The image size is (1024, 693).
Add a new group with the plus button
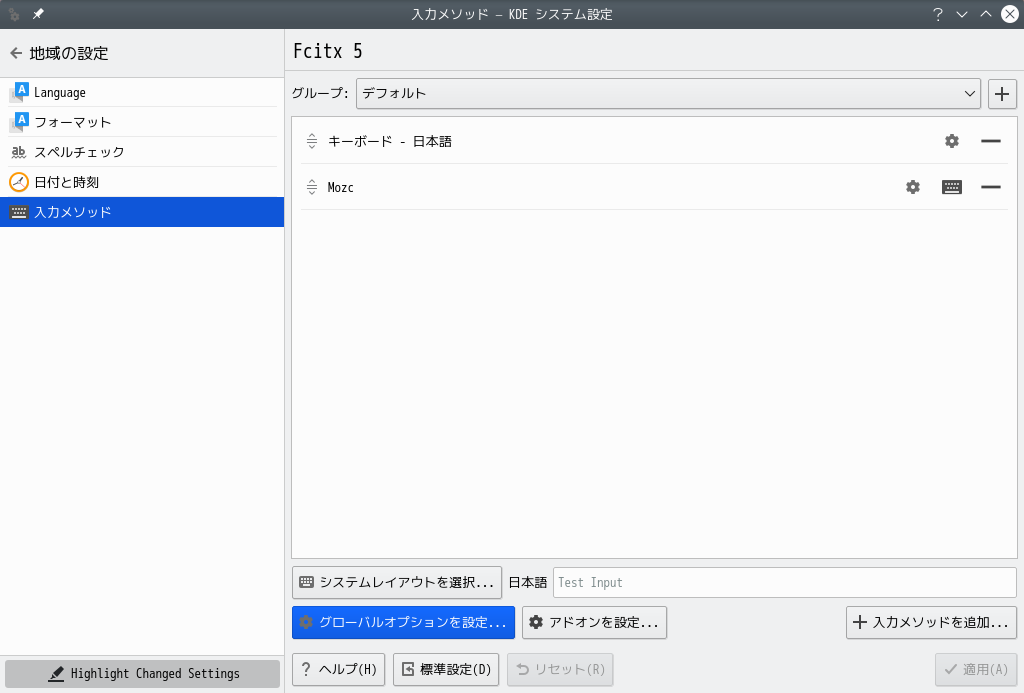point(1002,93)
